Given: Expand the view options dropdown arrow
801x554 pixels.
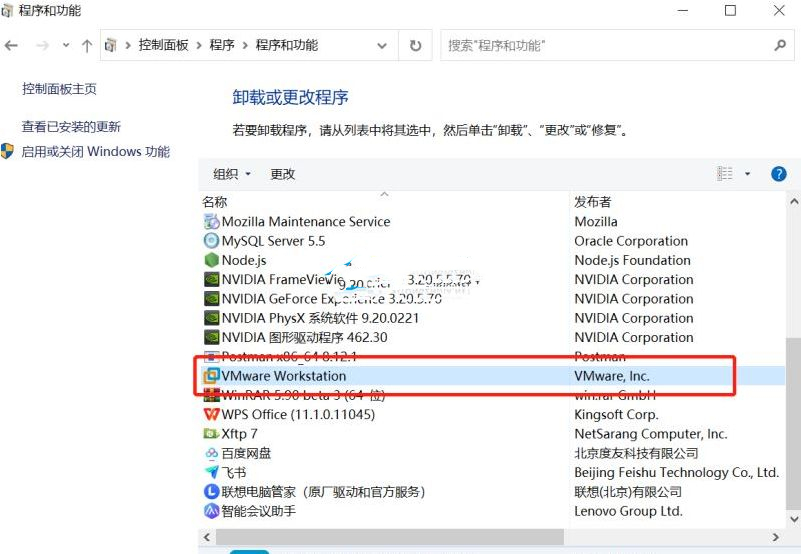Looking at the screenshot, I should [x=747, y=174].
